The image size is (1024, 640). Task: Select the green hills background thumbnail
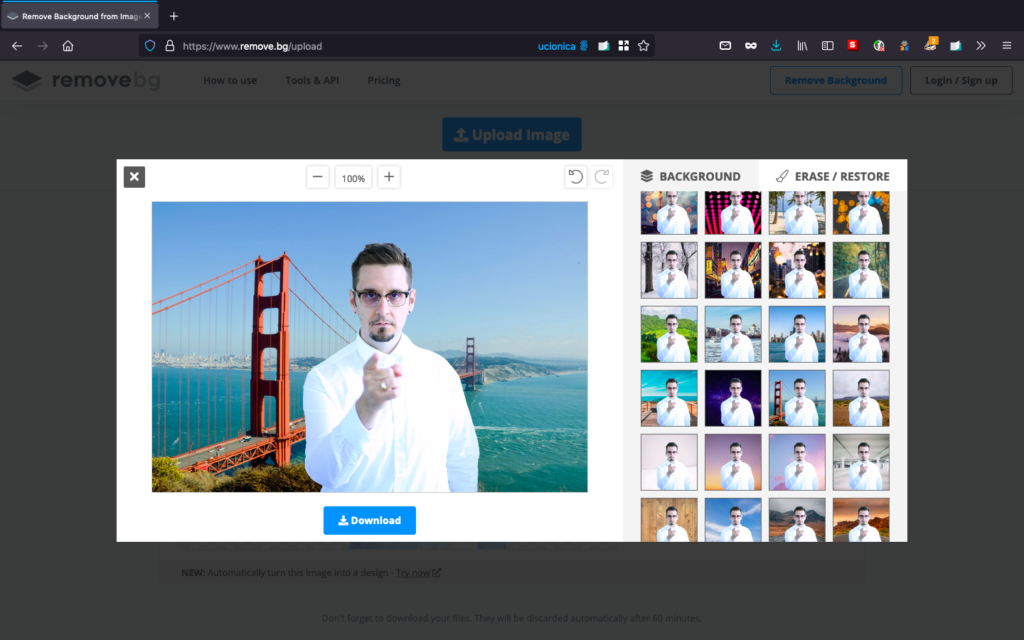coord(669,334)
